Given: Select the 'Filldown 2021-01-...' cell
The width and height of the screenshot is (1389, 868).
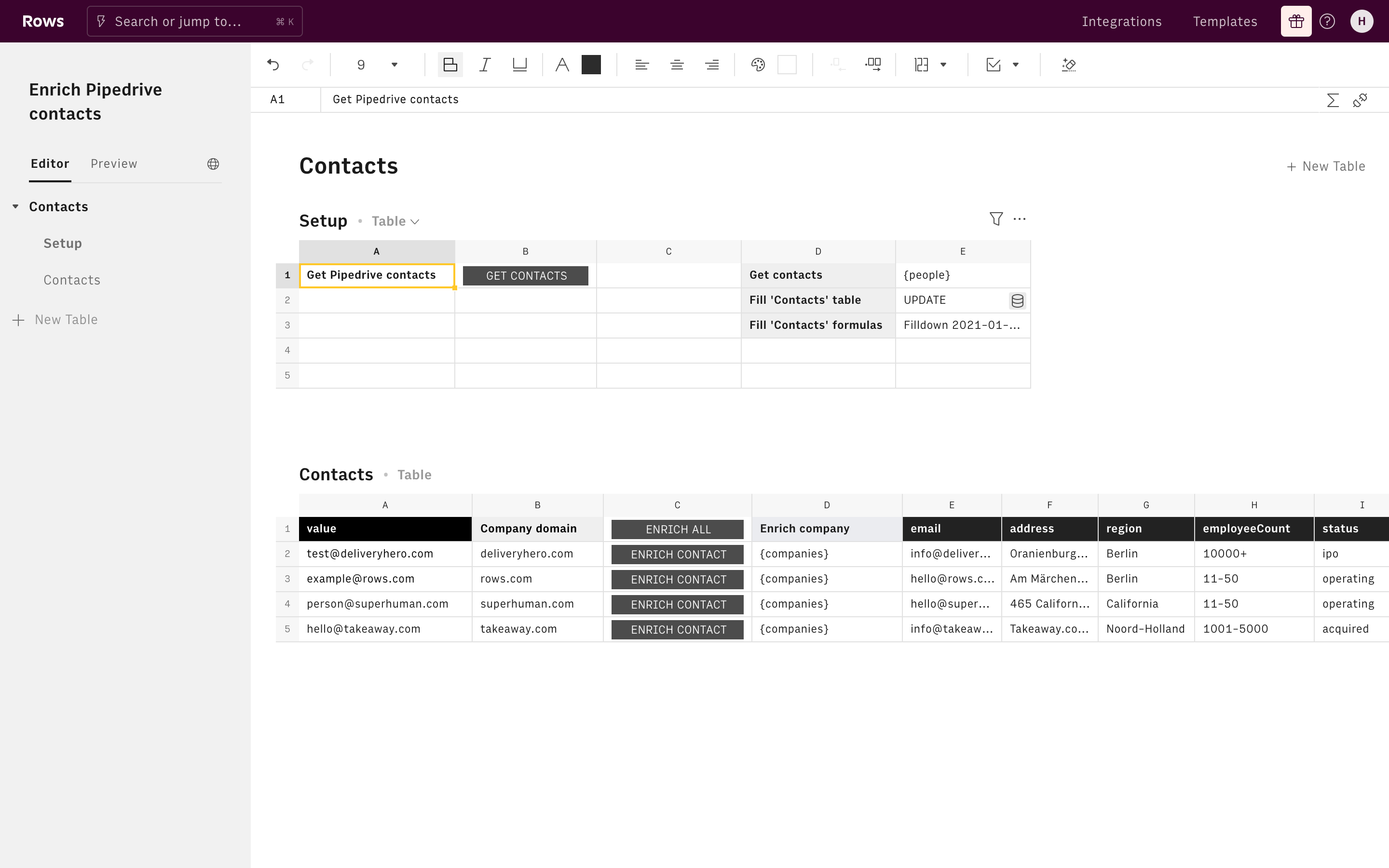Looking at the screenshot, I should point(963,325).
